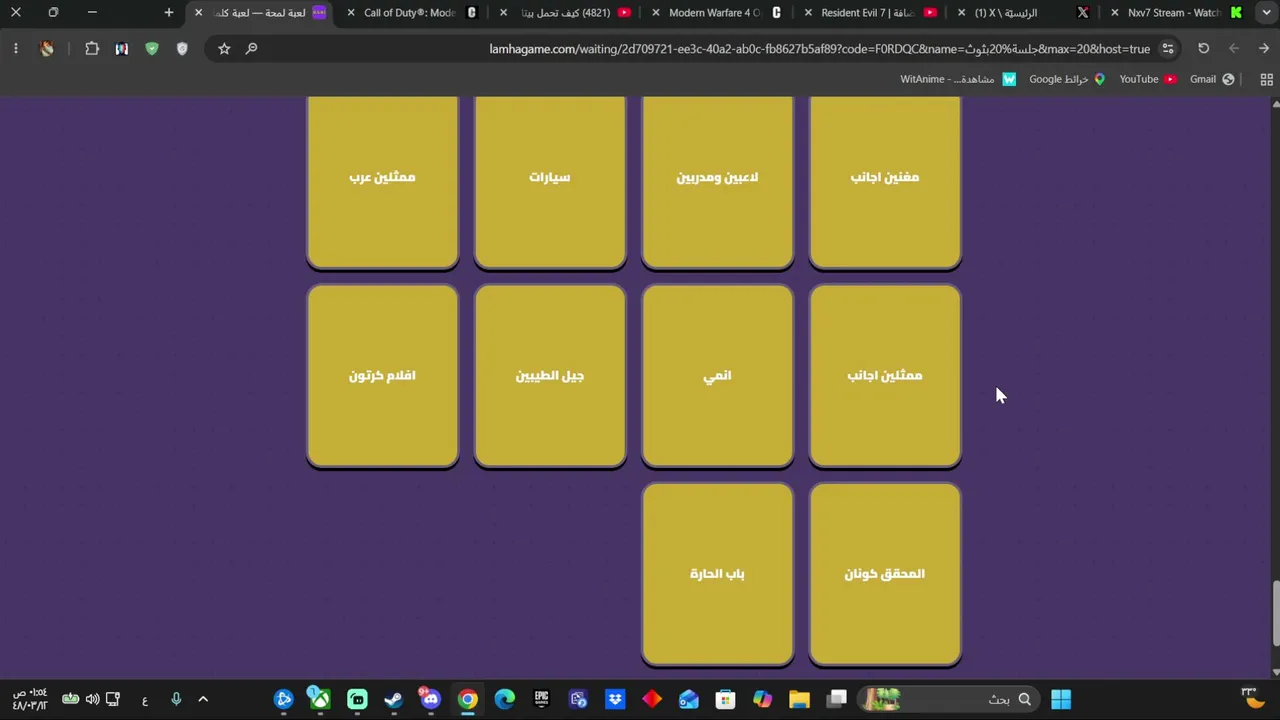This screenshot has width=1280, height=720.
Task: Open the Xbox app from taskbar
Action: (320, 699)
